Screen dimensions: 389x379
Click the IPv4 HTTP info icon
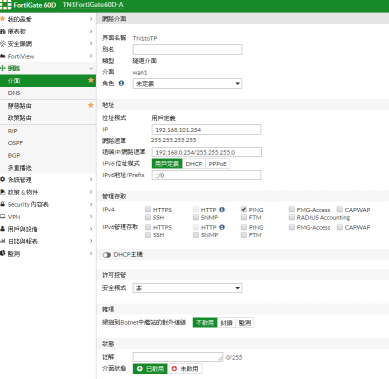222,210
